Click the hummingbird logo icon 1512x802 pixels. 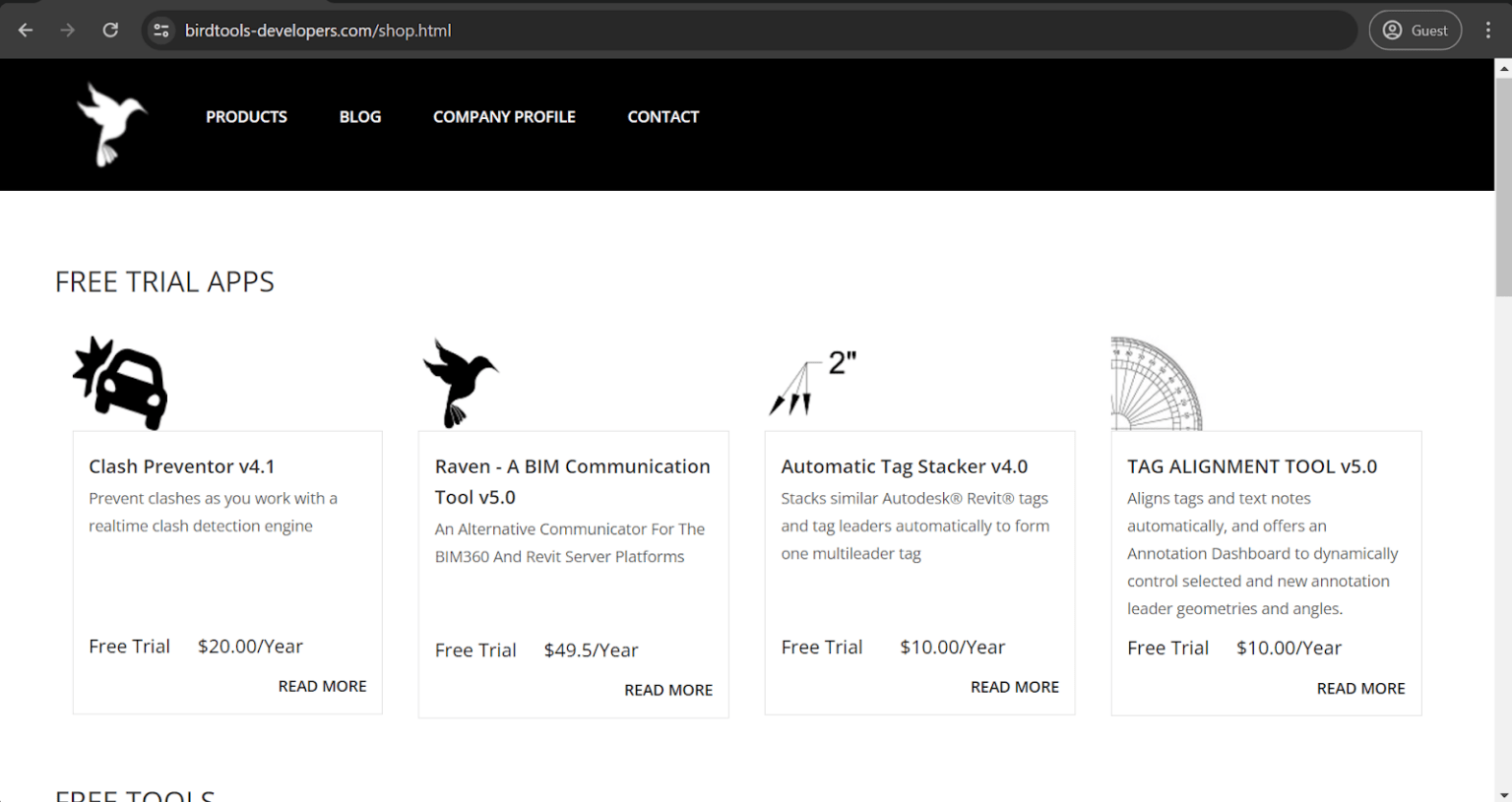pyautogui.click(x=110, y=124)
